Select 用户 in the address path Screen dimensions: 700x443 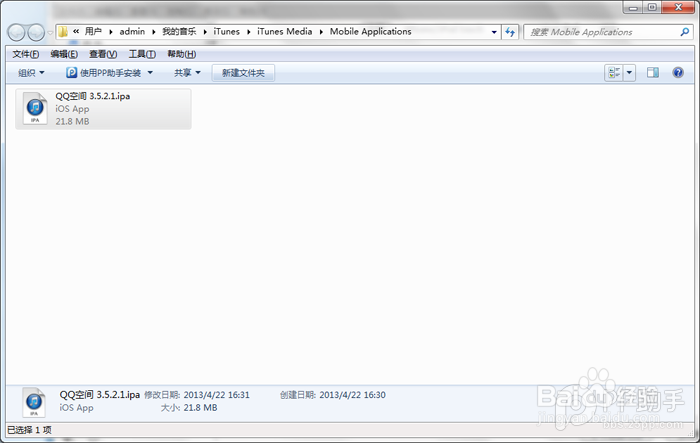93,31
